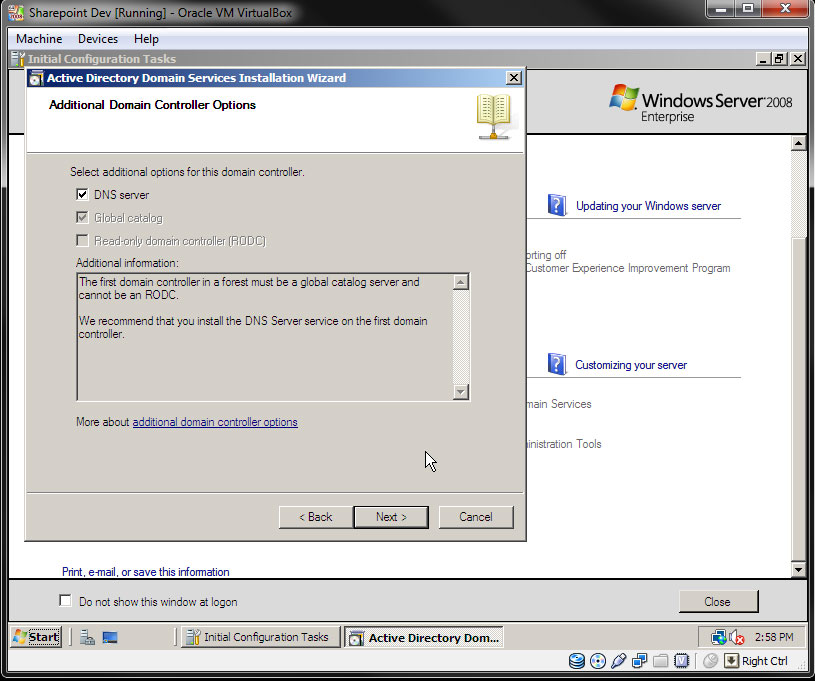Click the help icon beside Customizing your server
Image resolution: width=815 pixels, height=681 pixels.
tap(557, 364)
